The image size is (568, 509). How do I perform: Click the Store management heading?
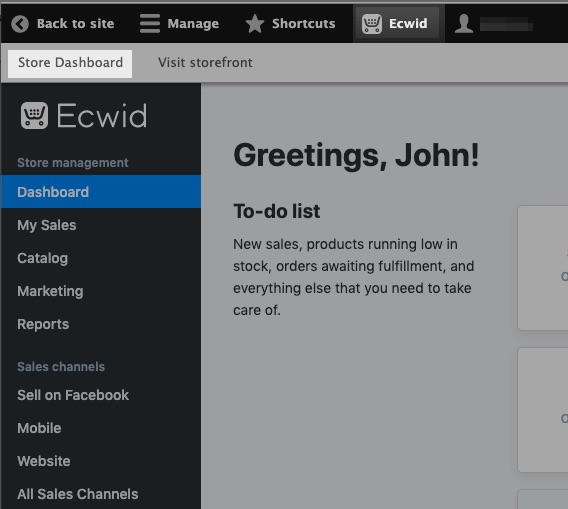[73, 163]
